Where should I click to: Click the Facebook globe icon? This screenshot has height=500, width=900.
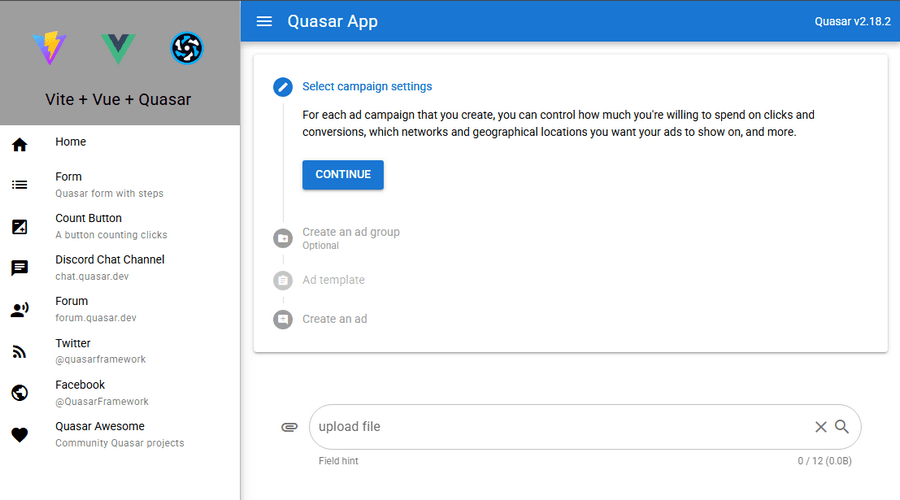point(20,393)
